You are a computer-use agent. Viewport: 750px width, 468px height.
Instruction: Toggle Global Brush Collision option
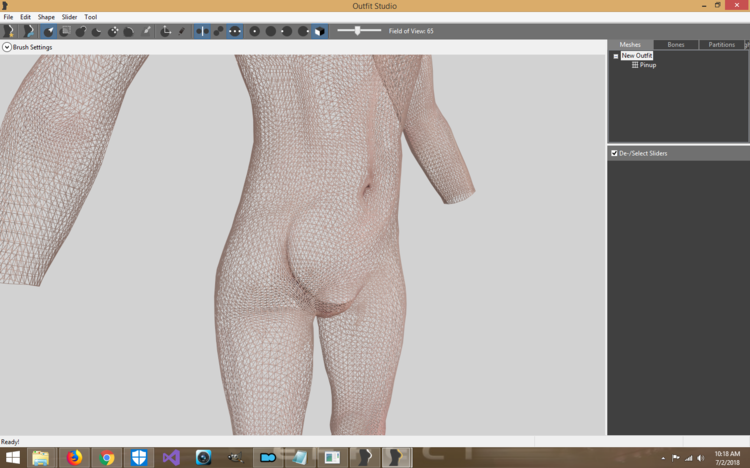235,31
